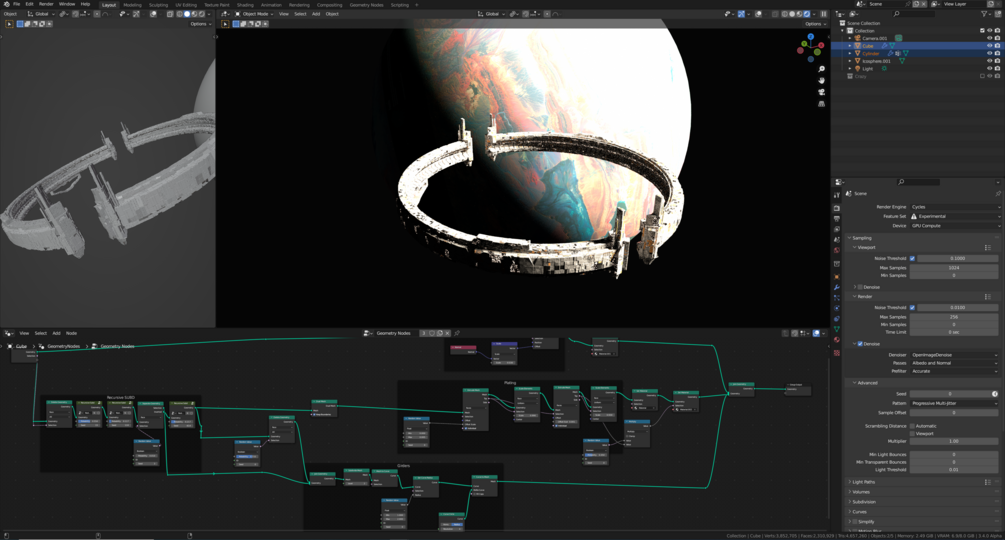Open the Render Engine Cycles dropdown

coord(955,207)
